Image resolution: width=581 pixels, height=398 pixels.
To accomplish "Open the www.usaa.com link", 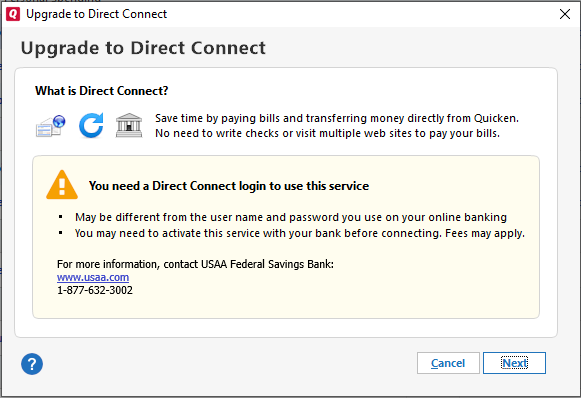I will click(93, 277).
